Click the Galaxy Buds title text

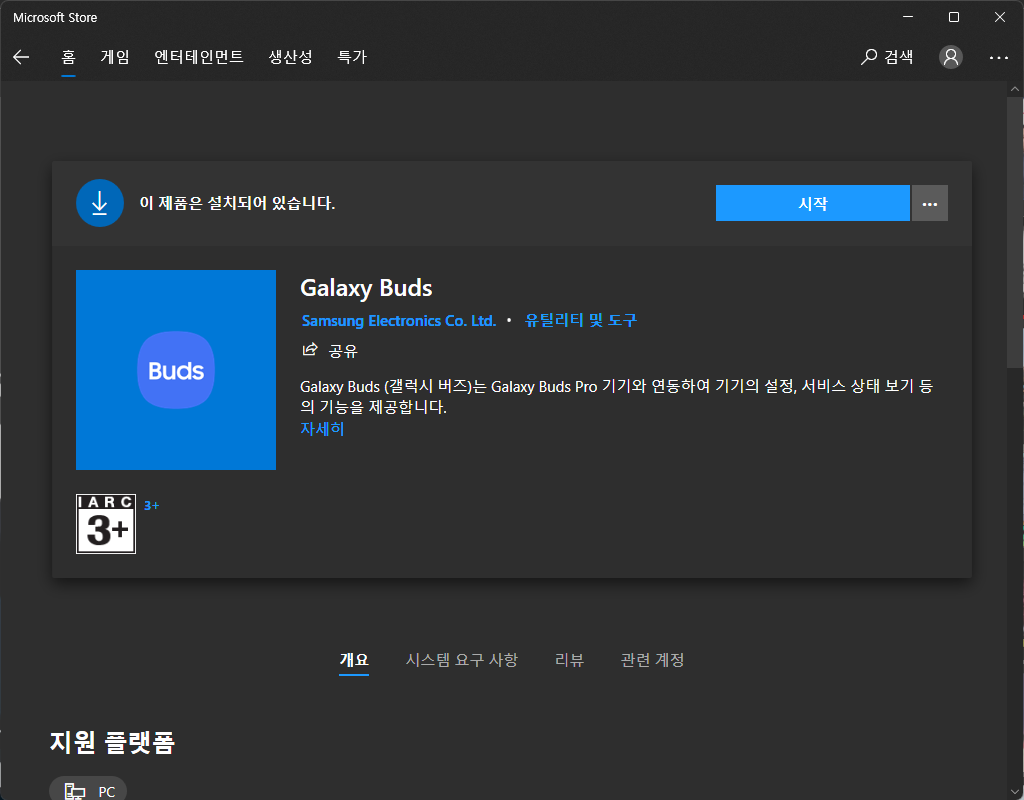366,288
